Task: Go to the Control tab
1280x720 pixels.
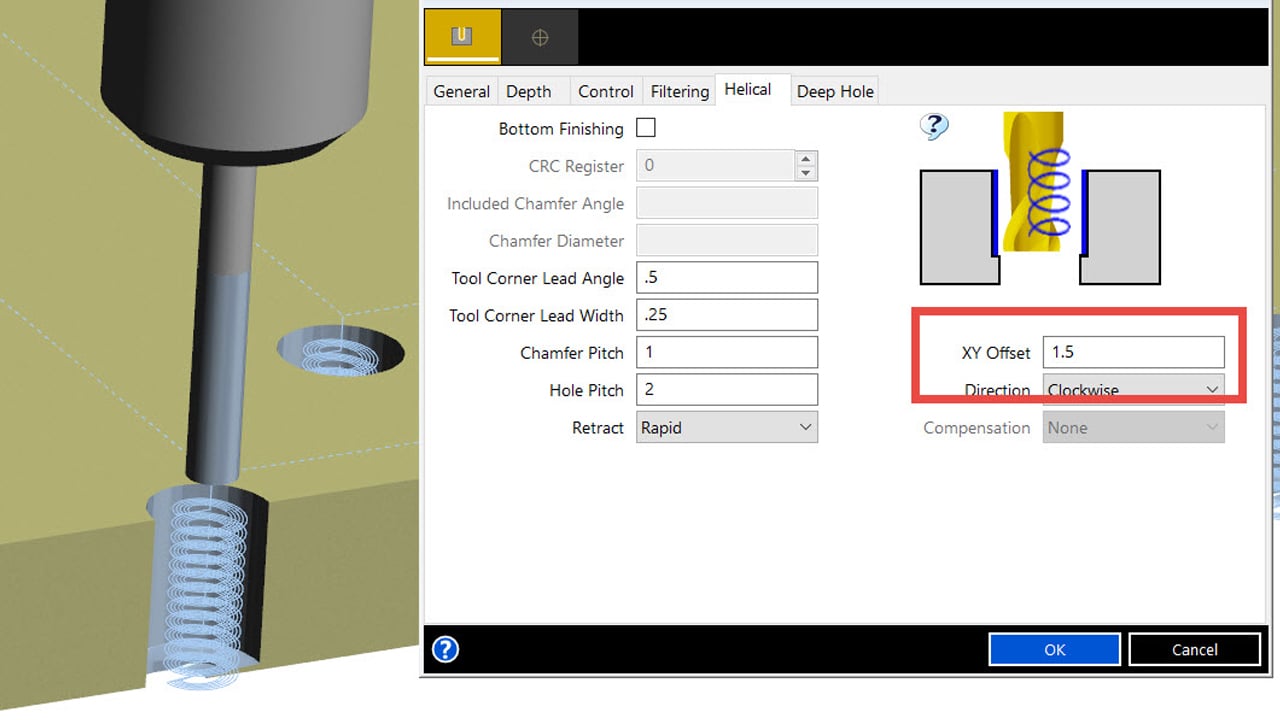Action: [x=605, y=91]
